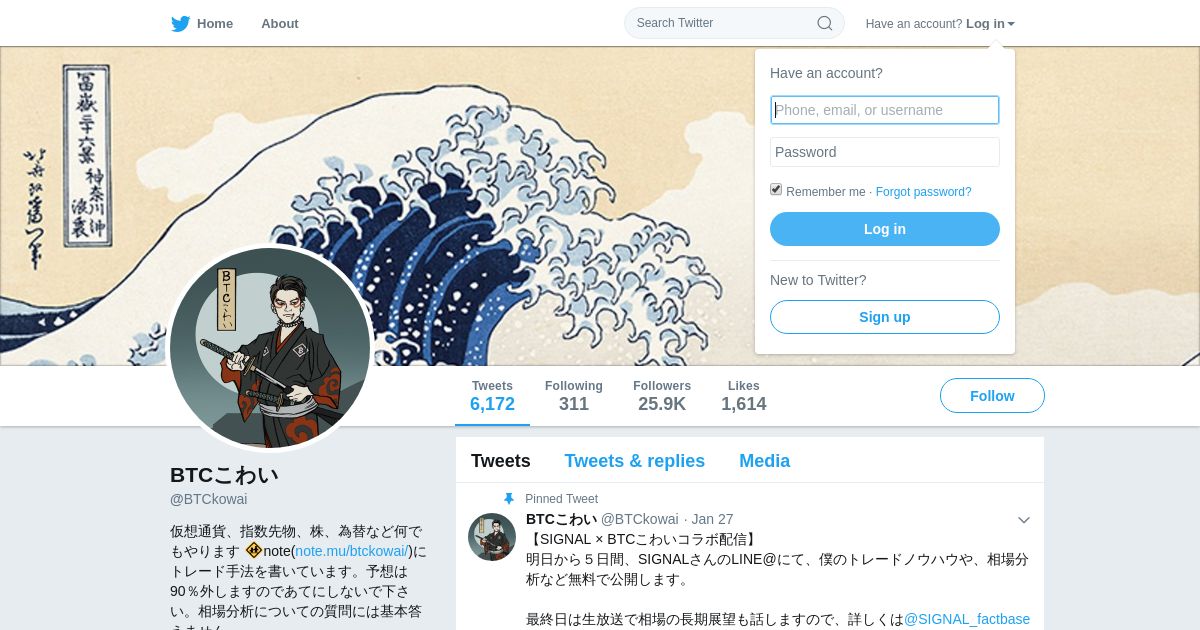Follow the BTCこわい account
The height and width of the screenshot is (630, 1200).
pyautogui.click(x=992, y=396)
